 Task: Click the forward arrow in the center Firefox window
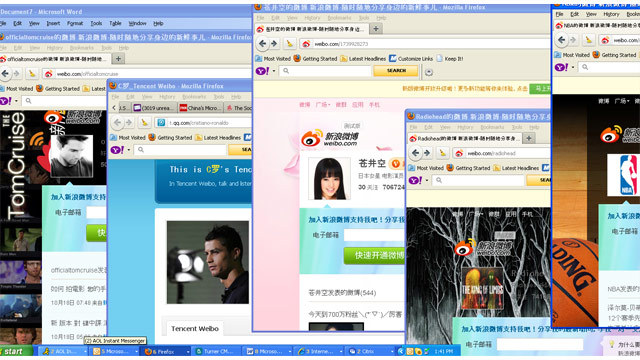[x=274, y=43]
